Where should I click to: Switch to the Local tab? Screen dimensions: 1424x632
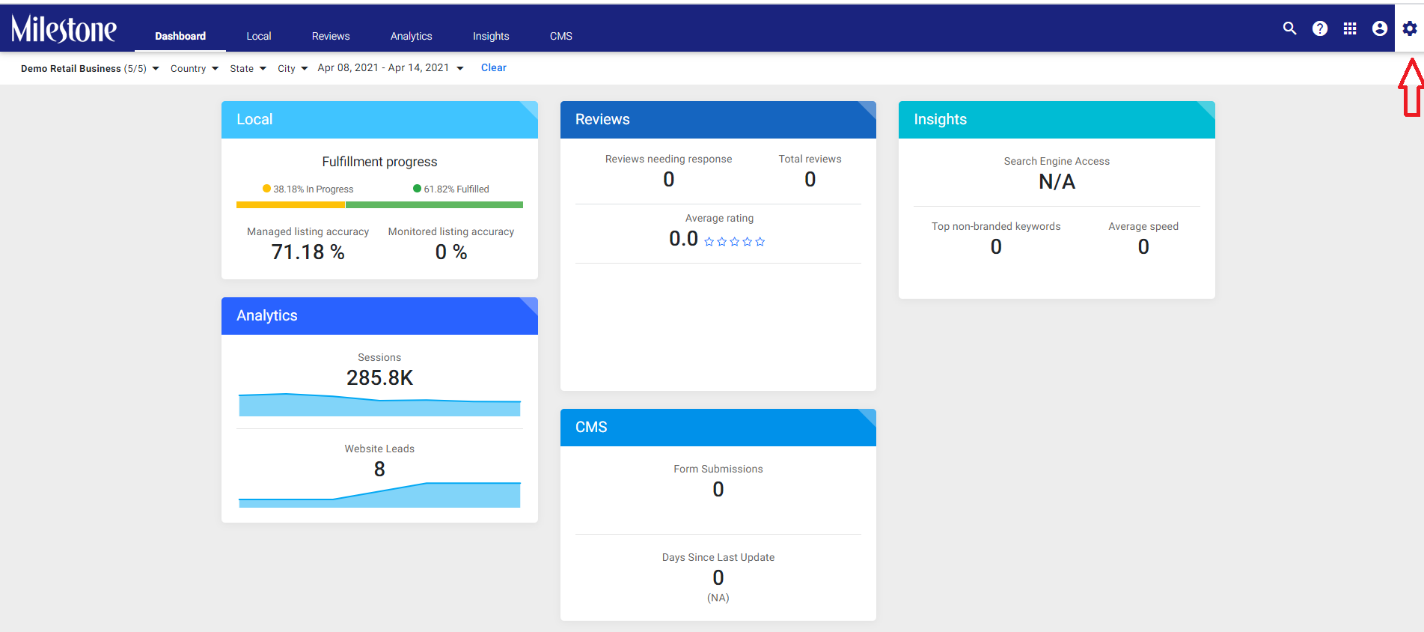(x=259, y=36)
